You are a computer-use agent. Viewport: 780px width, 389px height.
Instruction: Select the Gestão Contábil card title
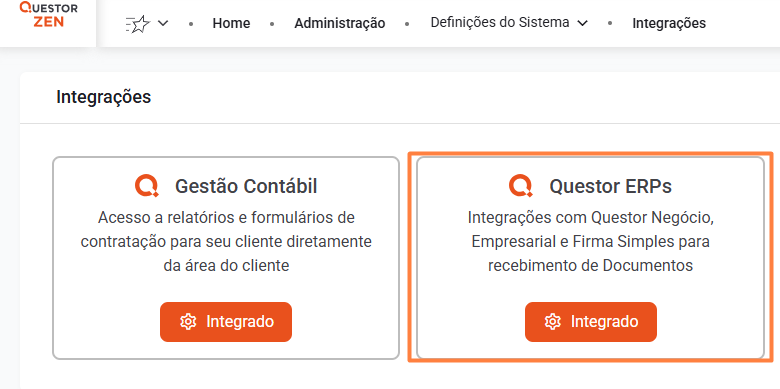click(246, 187)
